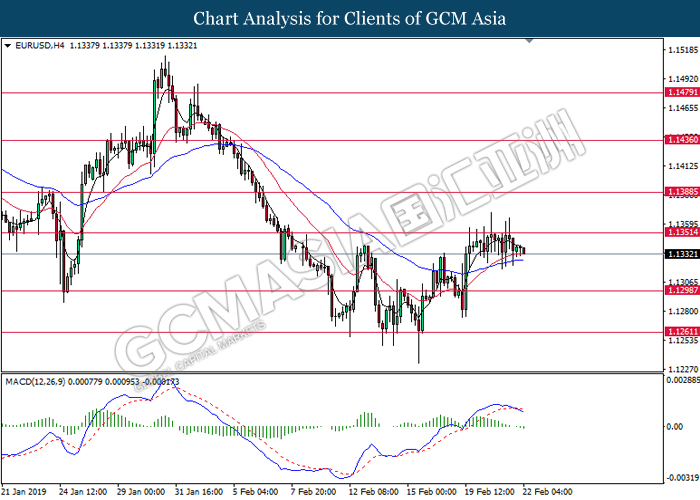This screenshot has width=700, height=500.
Task: Click the small triangle beside EURUSD,H4
Action: [8, 45]
